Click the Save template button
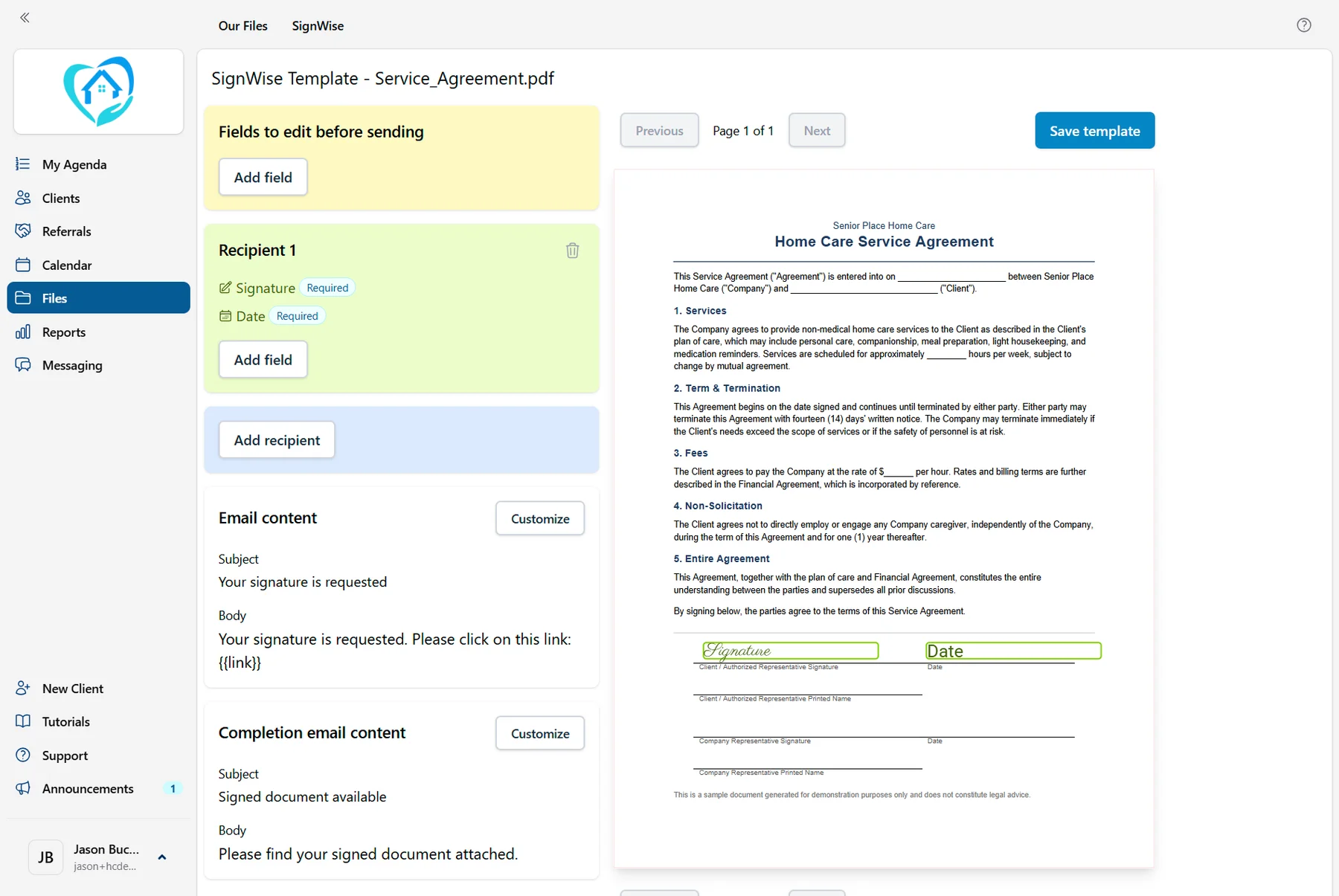The height and width of the screenshot is (896, 1339). click(x=1094, y=131)
